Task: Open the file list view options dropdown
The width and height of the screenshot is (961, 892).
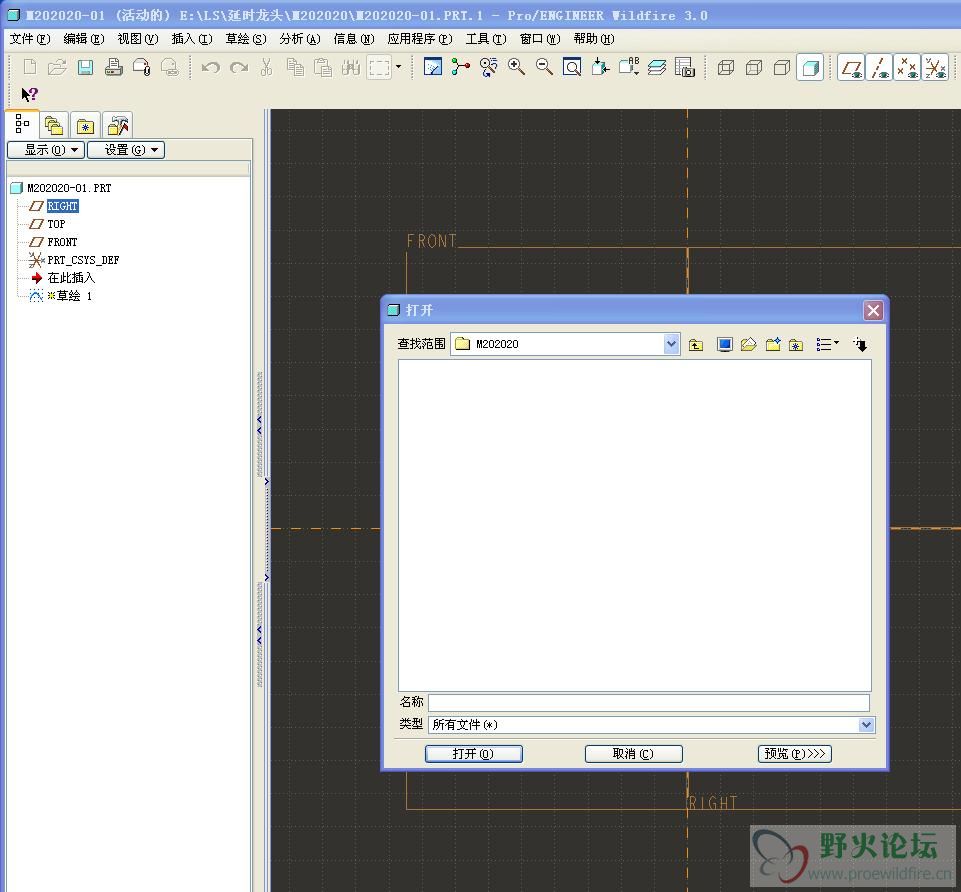Action: tap(827, 345)
